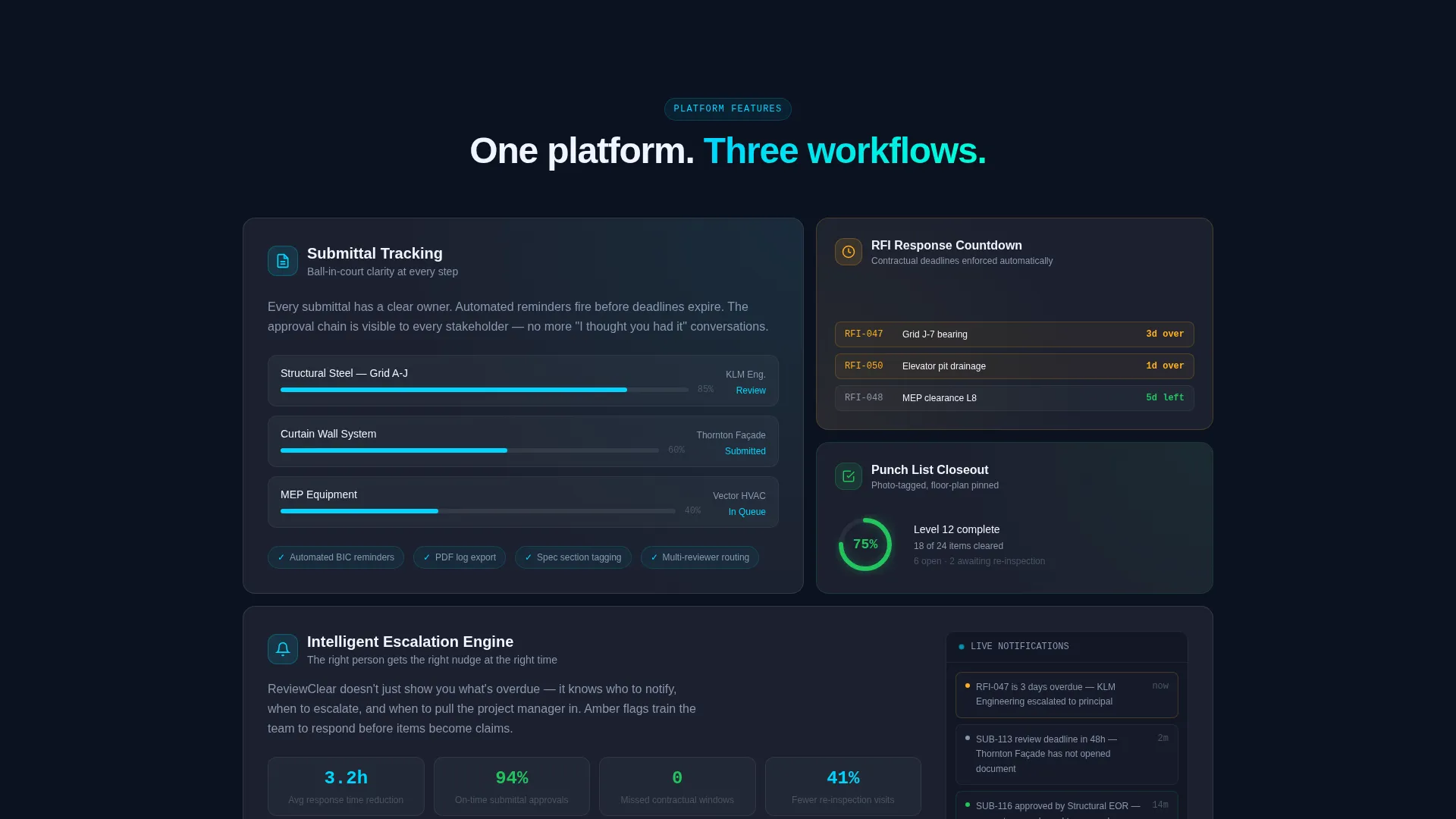The width and height of the screenshot is (1456, 819).
Task: Open the RFI-048 MEP clearance L8 row
Action: pos(1015,398)
